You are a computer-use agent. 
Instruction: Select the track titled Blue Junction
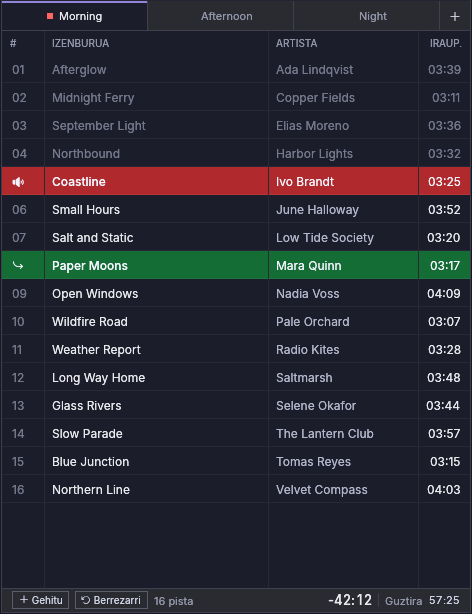[90, 462]
